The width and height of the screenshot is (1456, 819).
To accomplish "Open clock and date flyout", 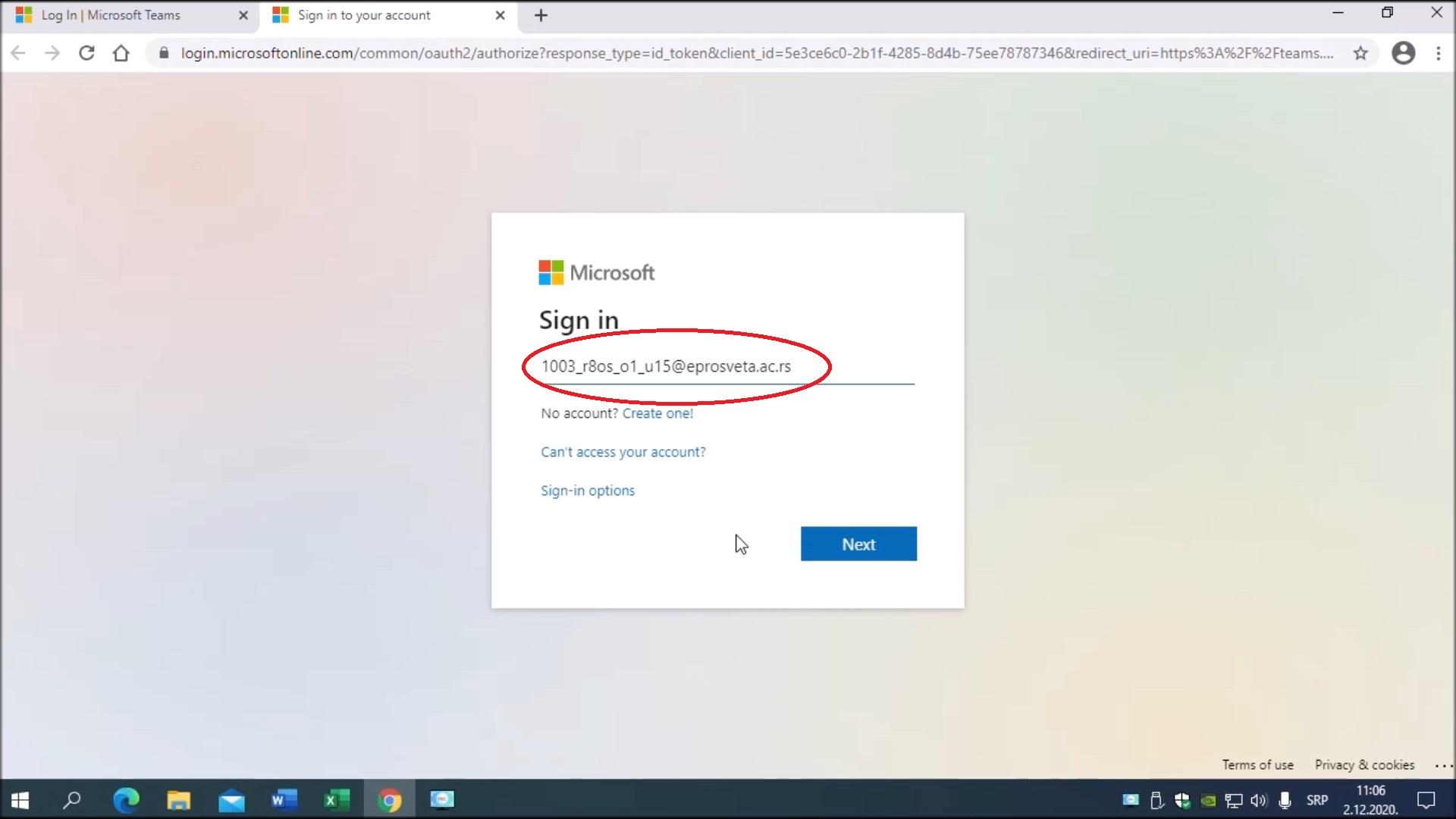I will (x=1370, y=800).
